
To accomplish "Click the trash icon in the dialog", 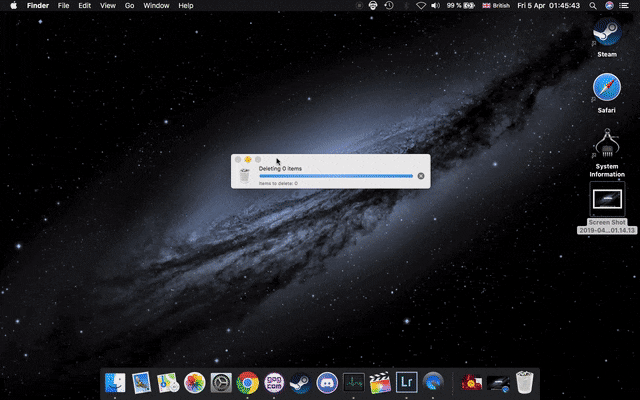I will click(x=244, y=176).
